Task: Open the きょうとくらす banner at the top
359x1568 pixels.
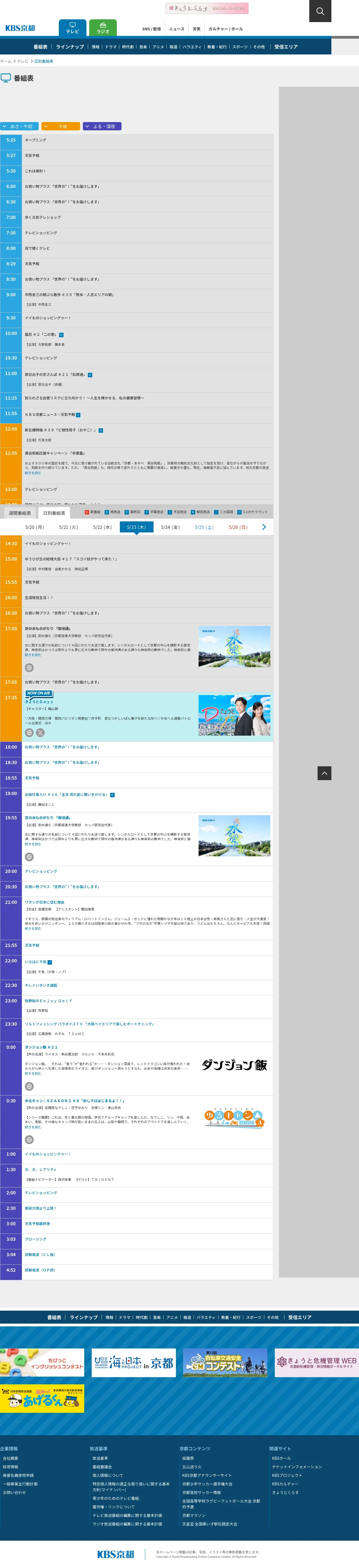Action: point(207,8)
